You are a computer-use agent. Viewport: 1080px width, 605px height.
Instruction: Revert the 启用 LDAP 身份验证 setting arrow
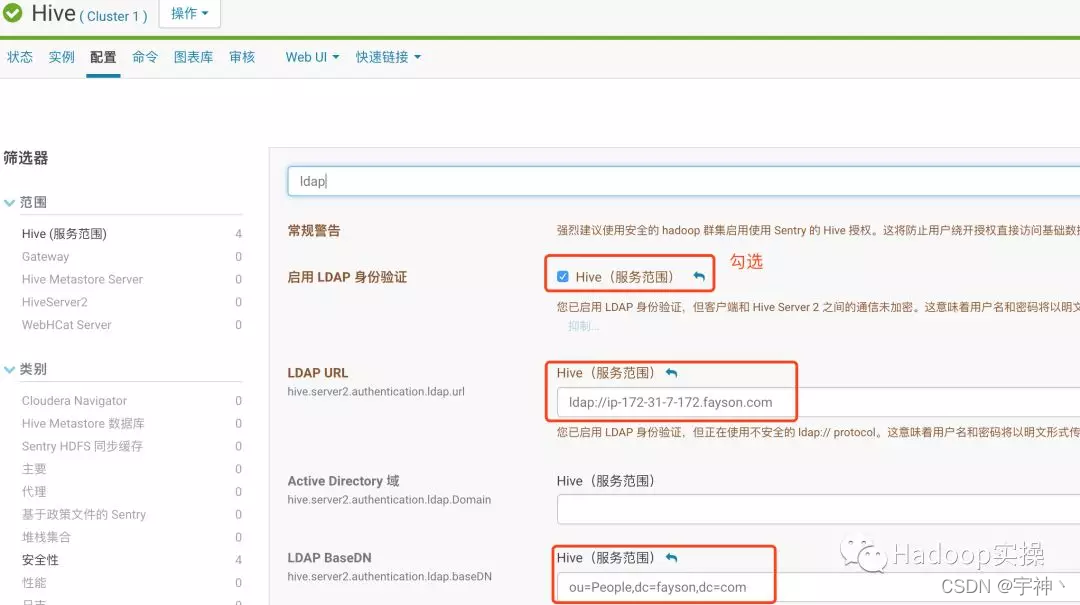[x=699, y=276]
